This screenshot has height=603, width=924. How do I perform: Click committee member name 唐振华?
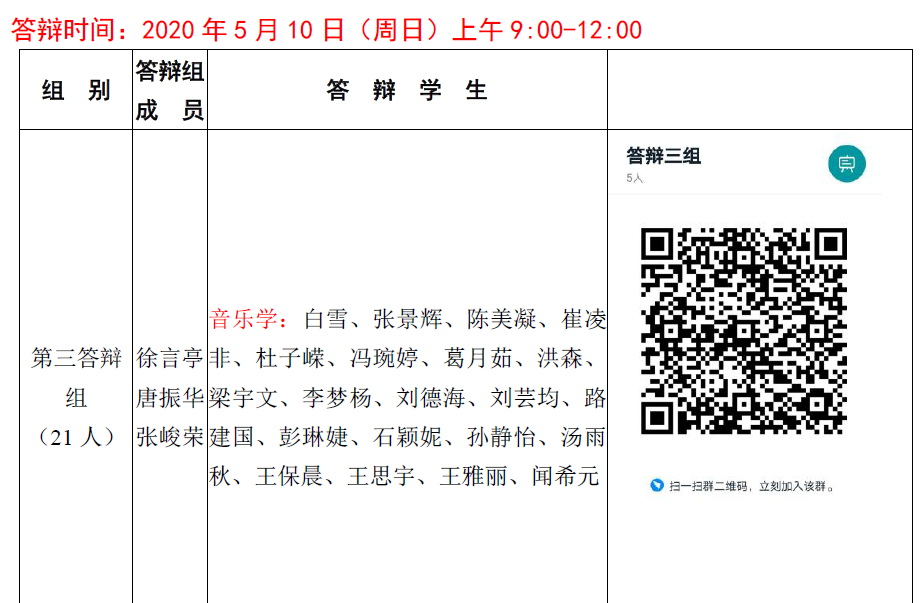[170, 398]
